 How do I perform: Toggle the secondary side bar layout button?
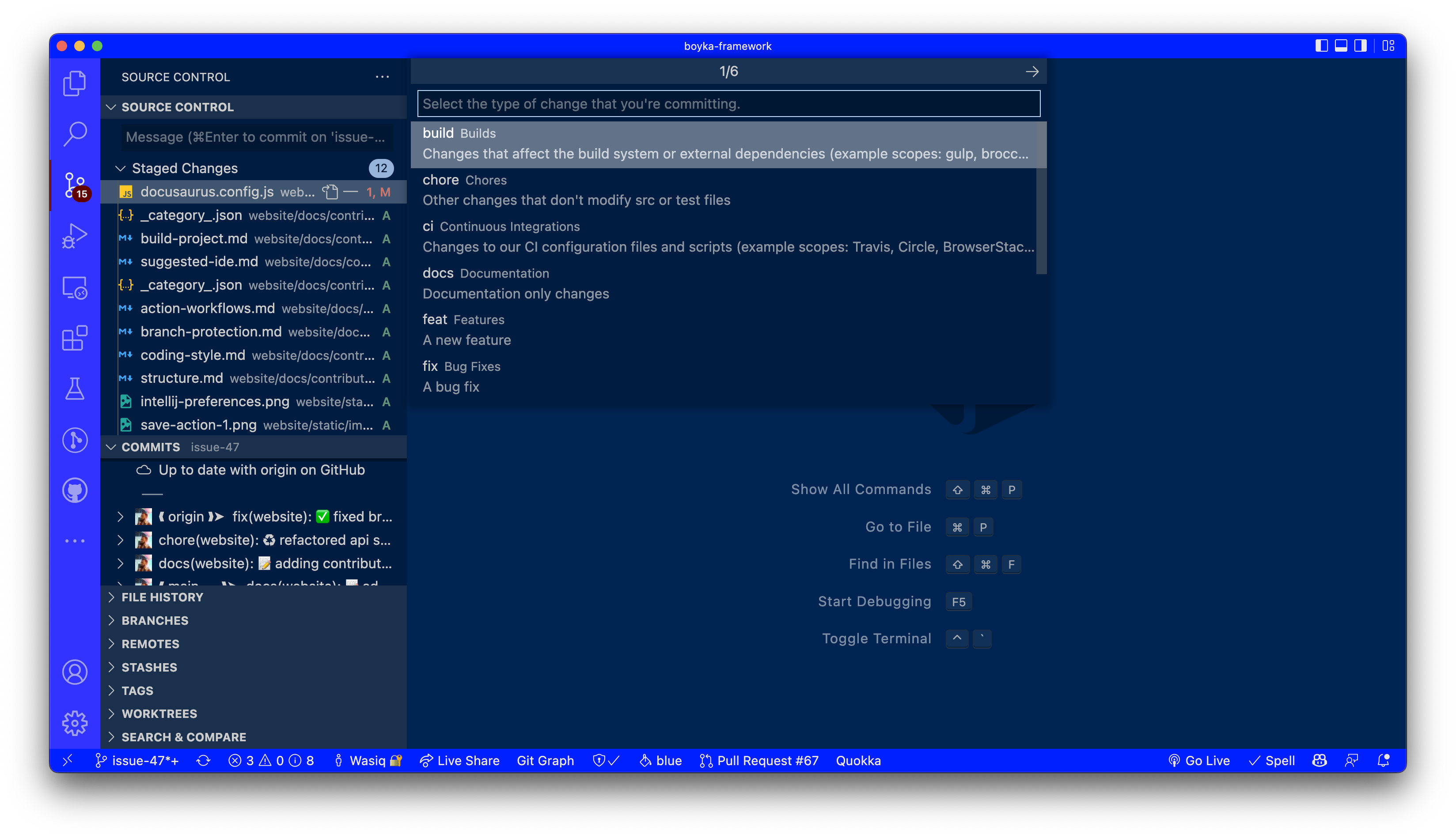(x=1360, y=46)
